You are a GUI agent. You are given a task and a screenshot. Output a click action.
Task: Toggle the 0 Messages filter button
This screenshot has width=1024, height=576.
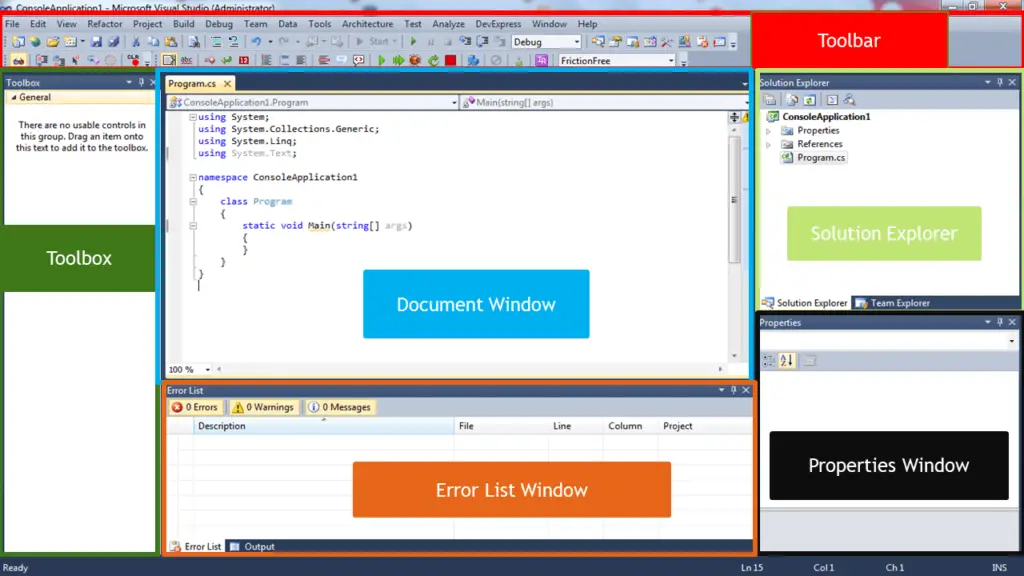[340, 407]
